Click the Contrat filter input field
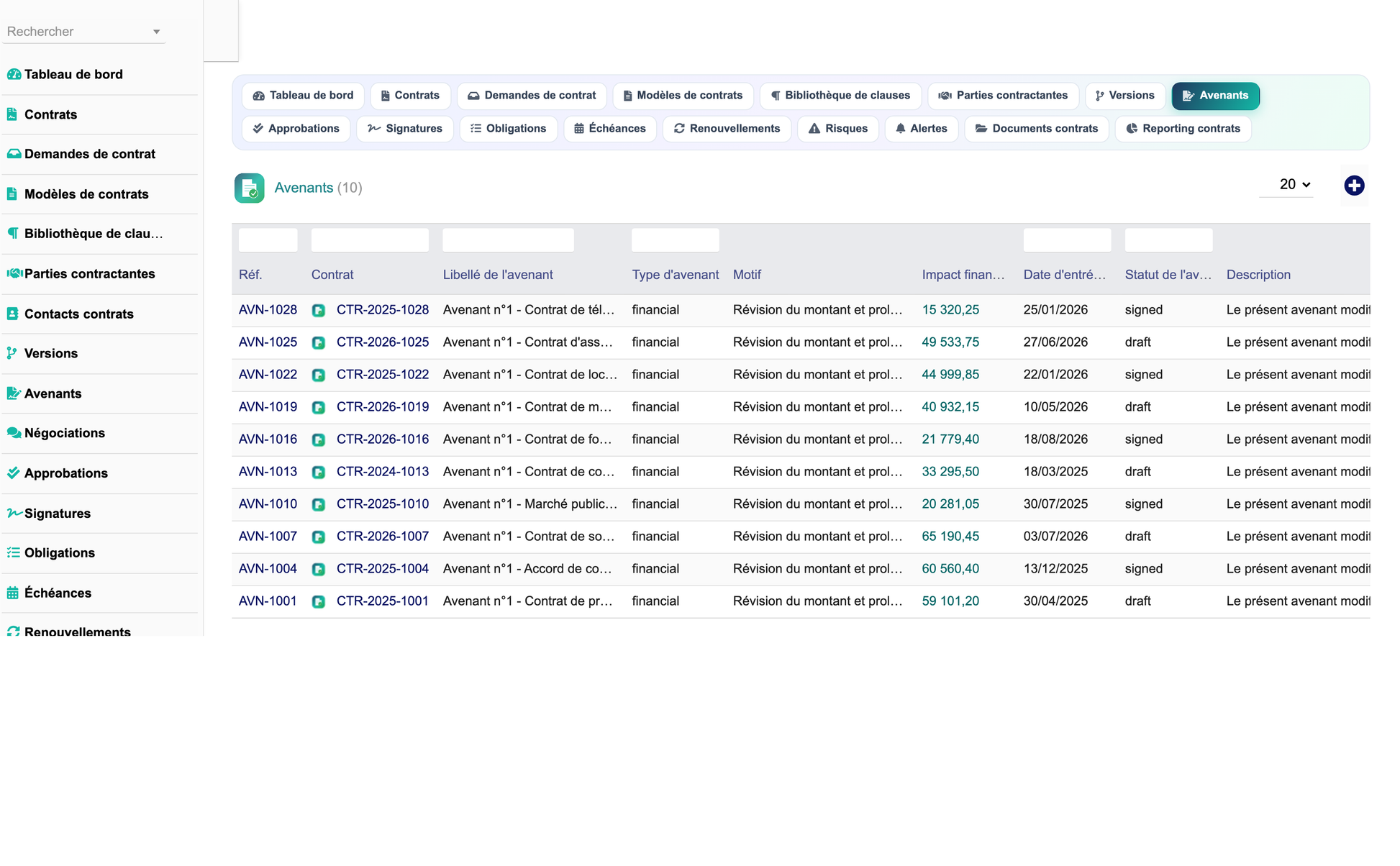 (x=370, y=240)
